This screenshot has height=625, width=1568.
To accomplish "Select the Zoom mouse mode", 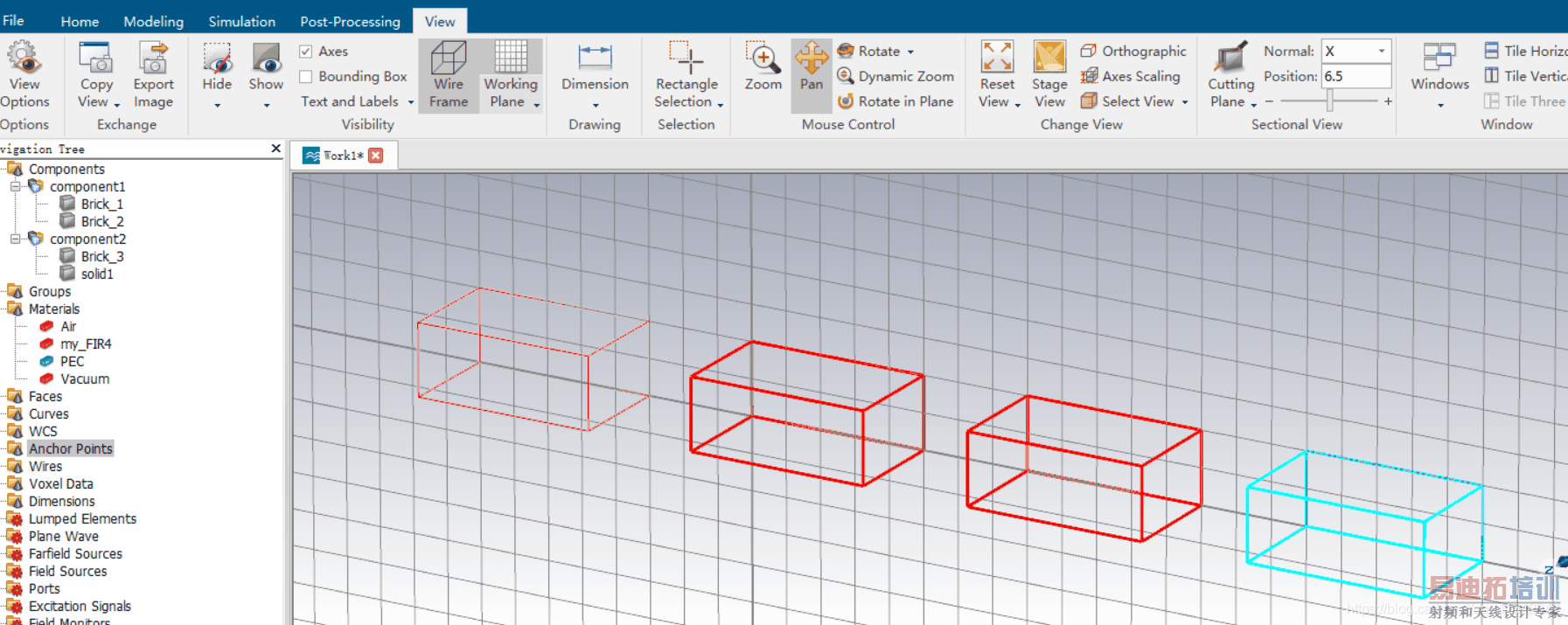I will point(763,68).
